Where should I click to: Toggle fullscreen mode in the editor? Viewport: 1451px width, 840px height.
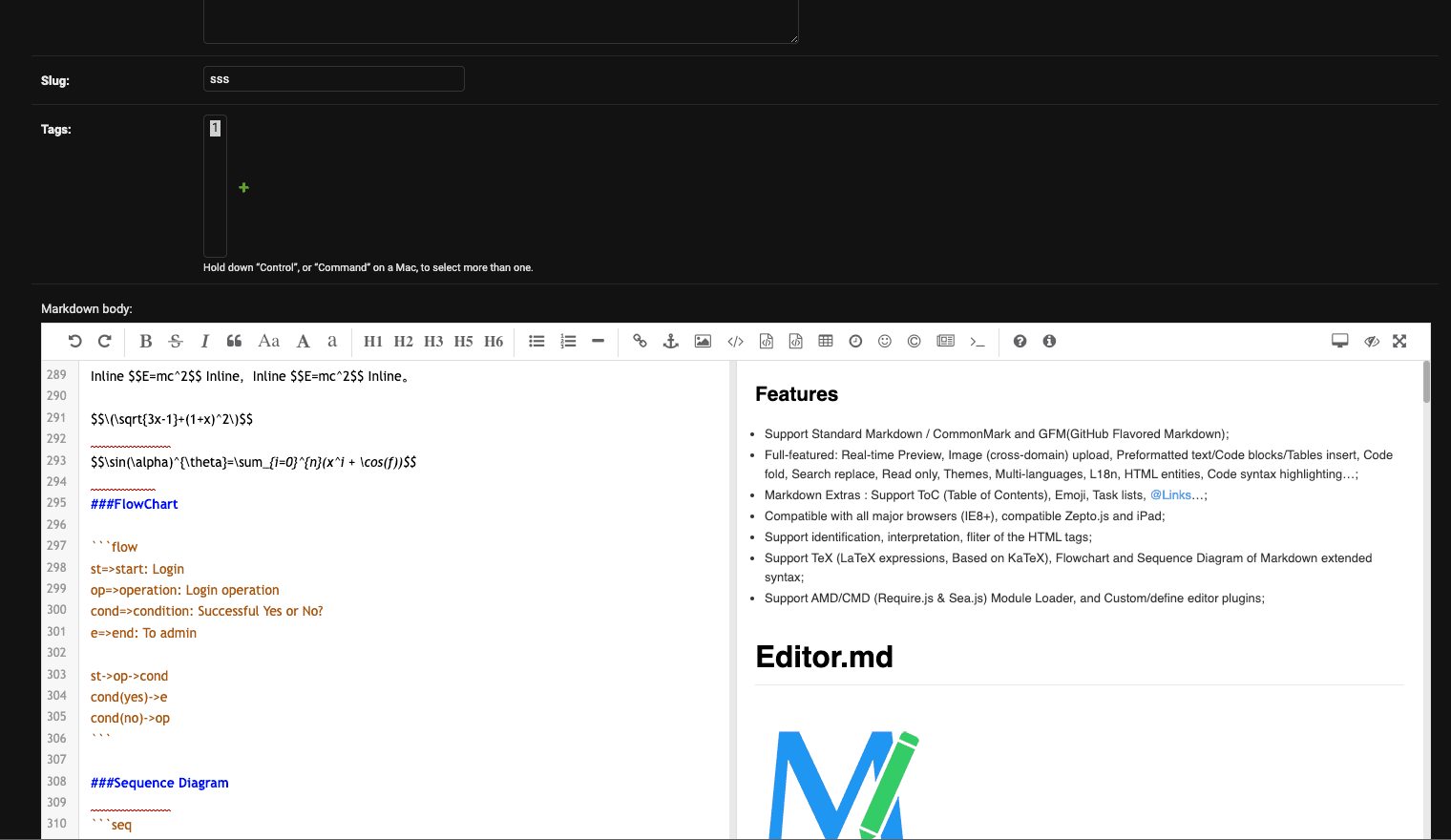click(x=1399, y=342)
